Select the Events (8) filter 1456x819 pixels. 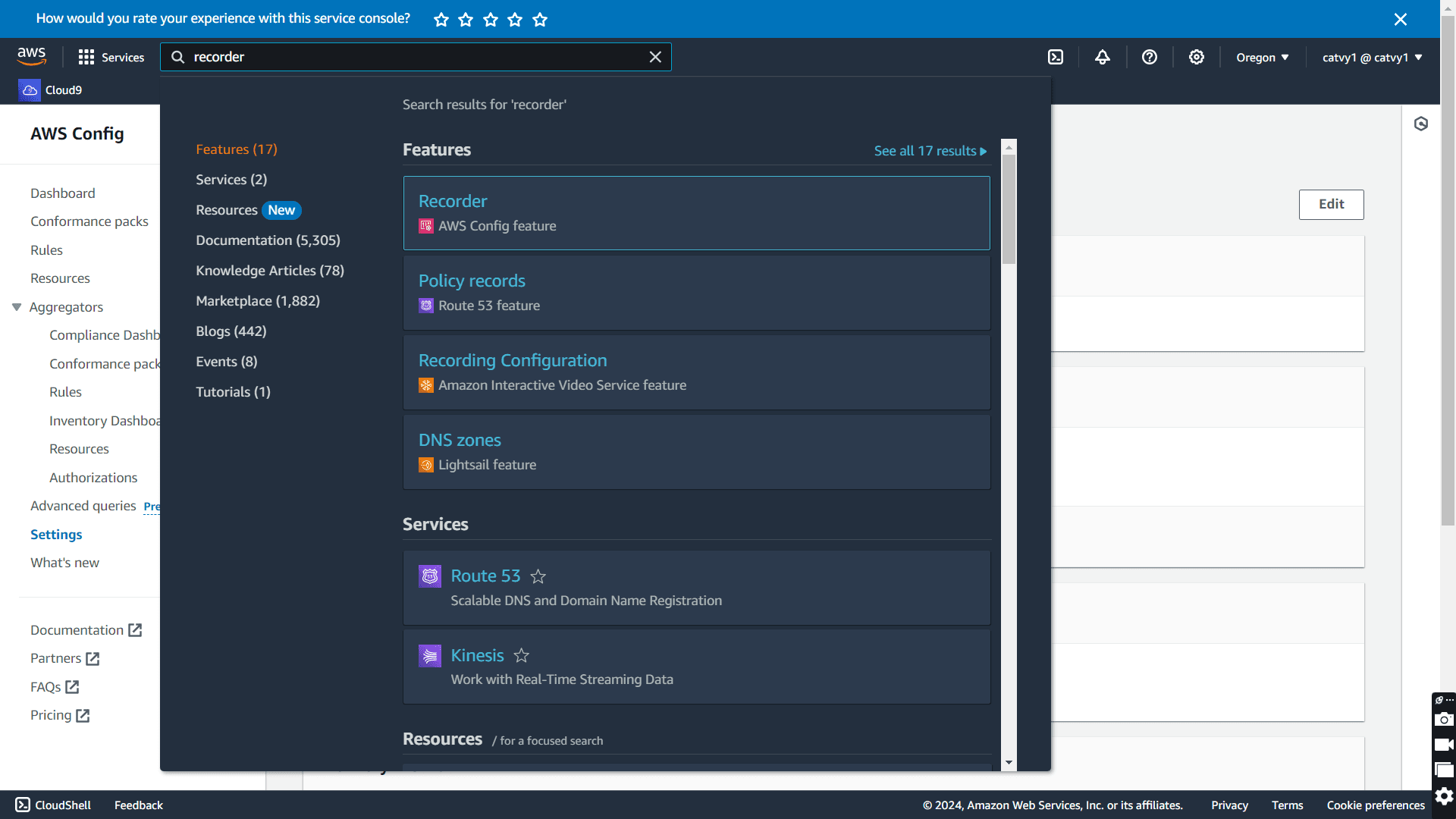[x=227, y=362]
